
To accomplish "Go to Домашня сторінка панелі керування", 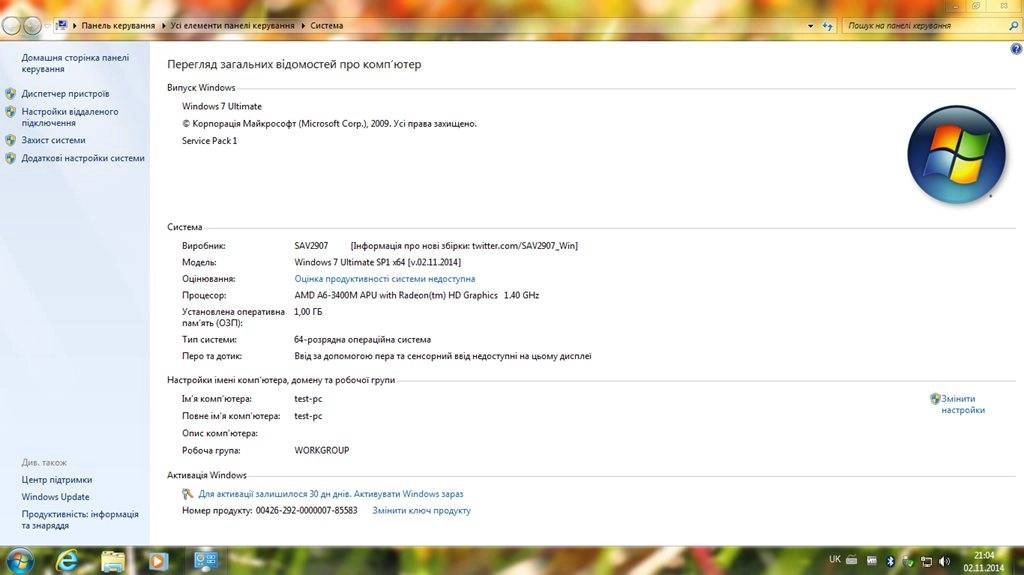I will pyautogui.click(x=75, y=63).
